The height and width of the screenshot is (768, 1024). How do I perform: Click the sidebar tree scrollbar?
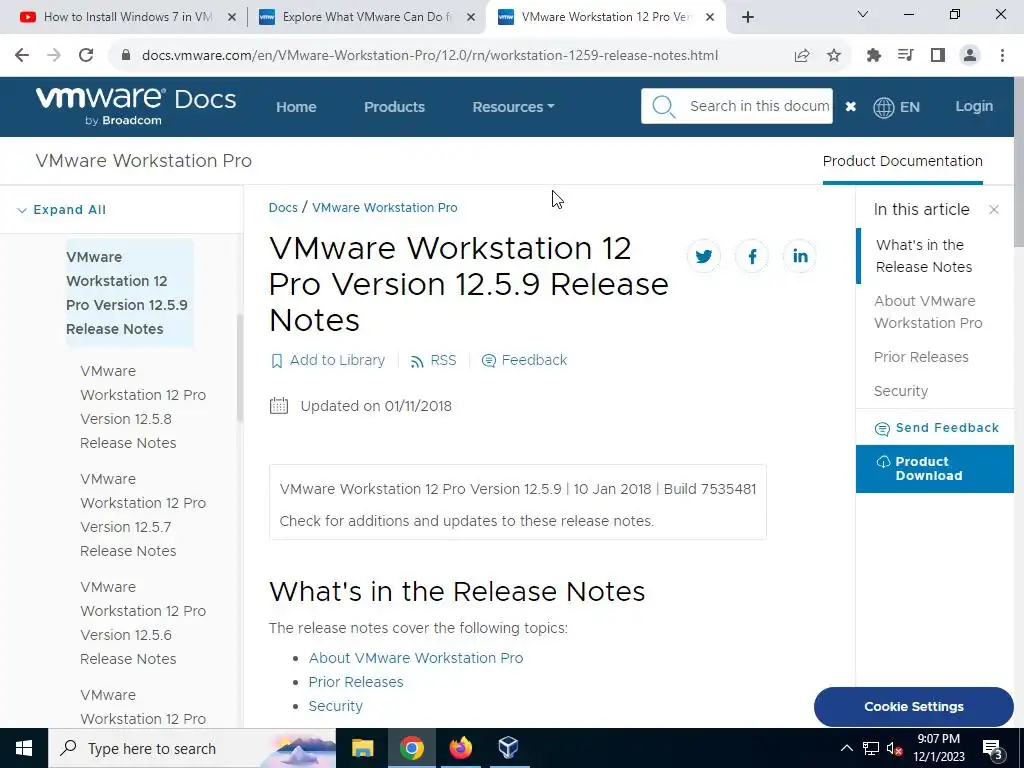240,368
